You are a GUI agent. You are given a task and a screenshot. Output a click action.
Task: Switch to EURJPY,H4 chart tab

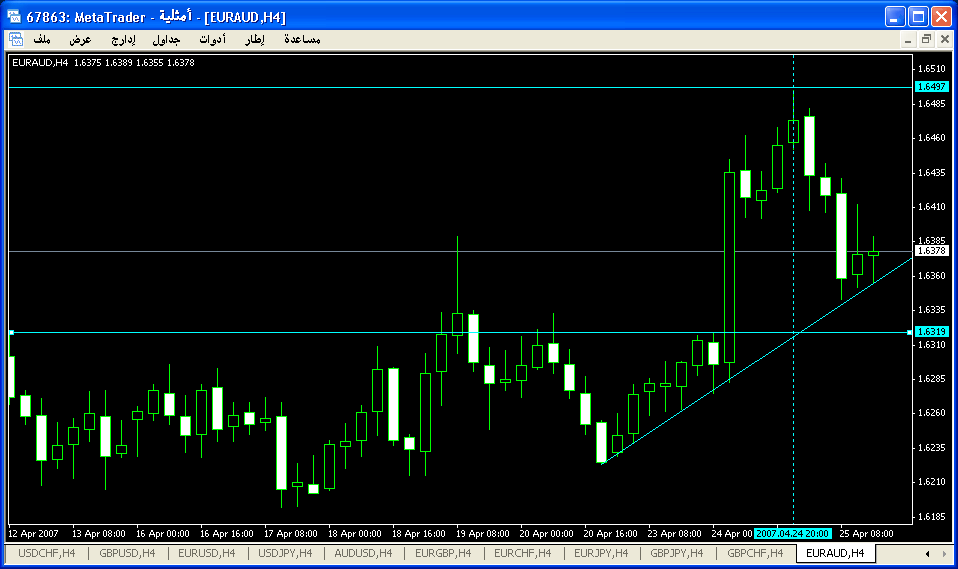tap(601, 554)
